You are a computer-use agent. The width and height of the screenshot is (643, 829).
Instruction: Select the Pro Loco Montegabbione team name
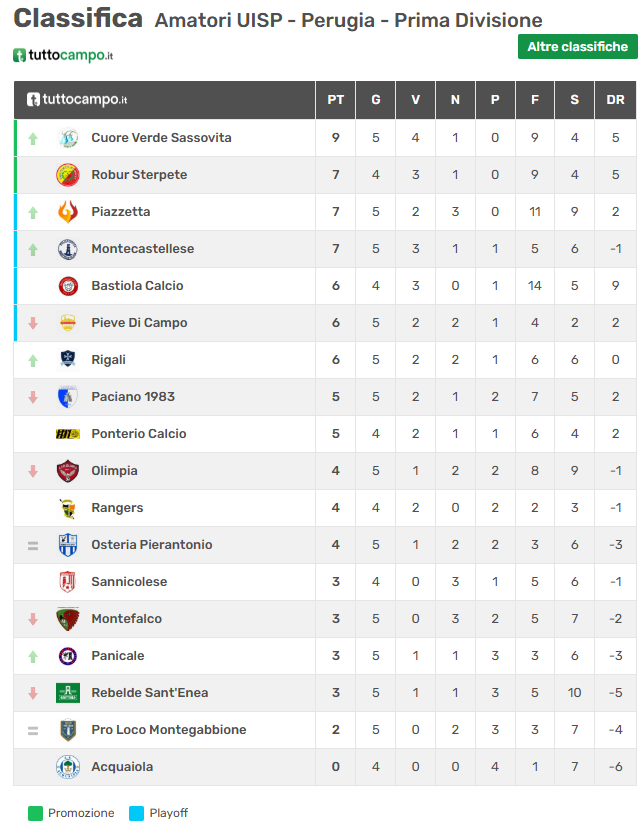point(168,730)
